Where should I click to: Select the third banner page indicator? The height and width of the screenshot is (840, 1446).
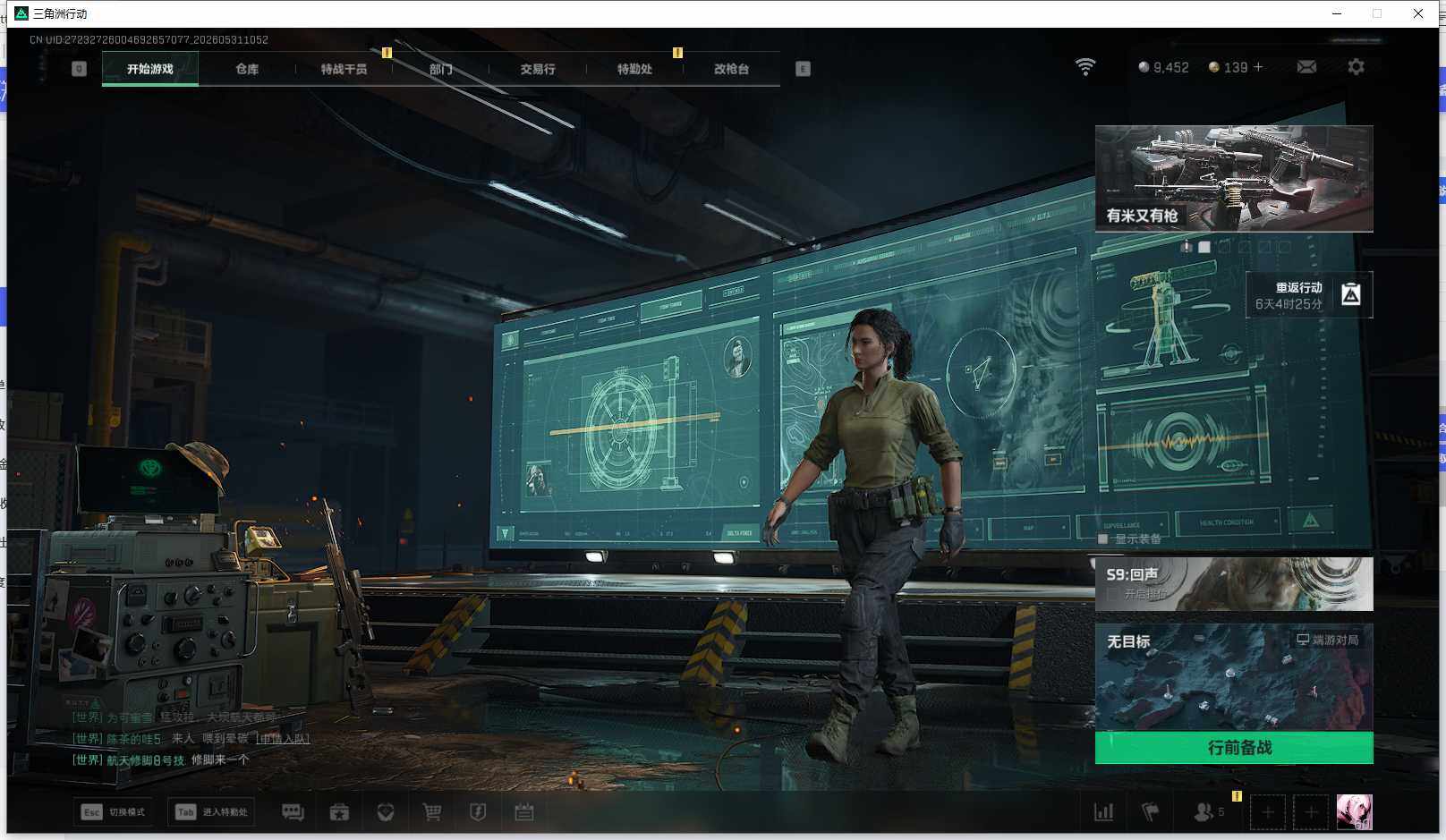pyautogui.click(x=1224, y=247)
